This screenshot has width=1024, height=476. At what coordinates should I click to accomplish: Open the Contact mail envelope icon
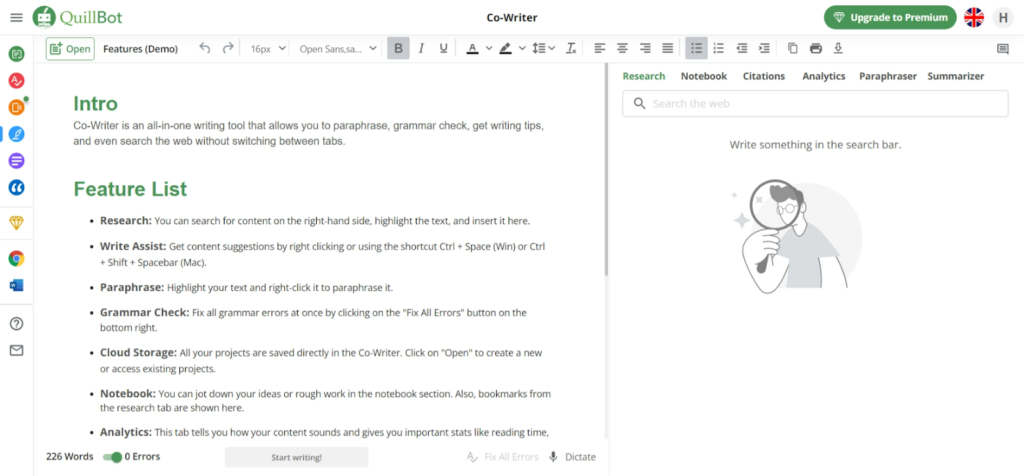coord(16,351)
